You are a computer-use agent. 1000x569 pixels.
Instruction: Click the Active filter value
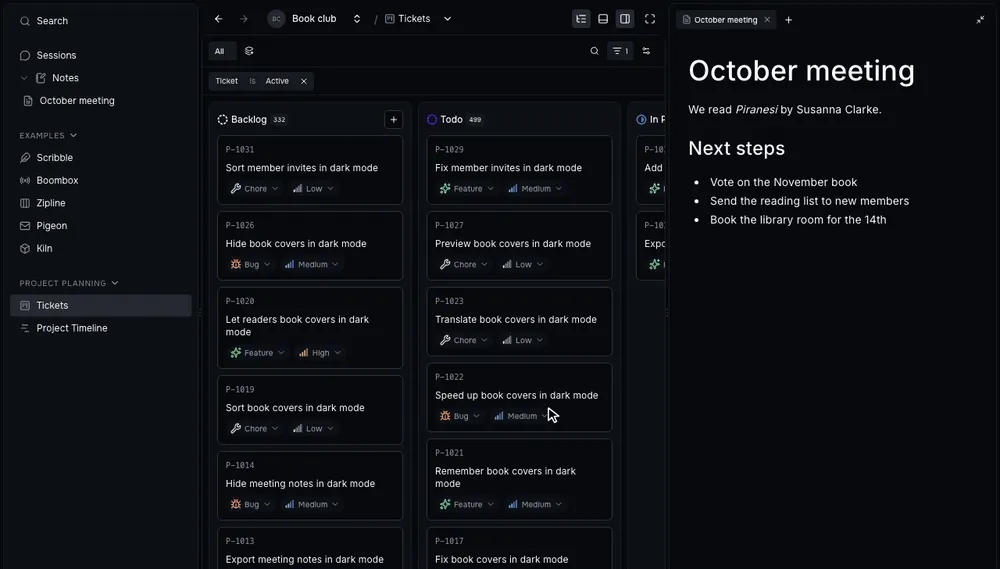tap(277, 81)
